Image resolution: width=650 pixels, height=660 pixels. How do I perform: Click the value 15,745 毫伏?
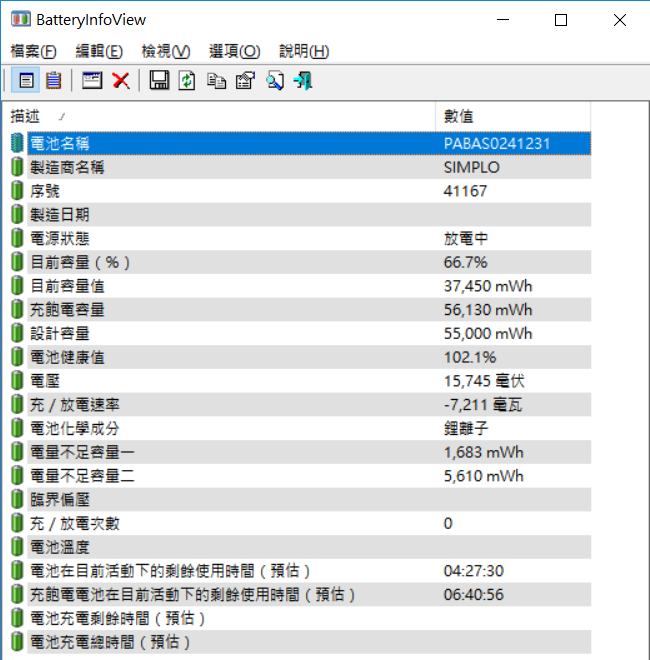[484, 381]
